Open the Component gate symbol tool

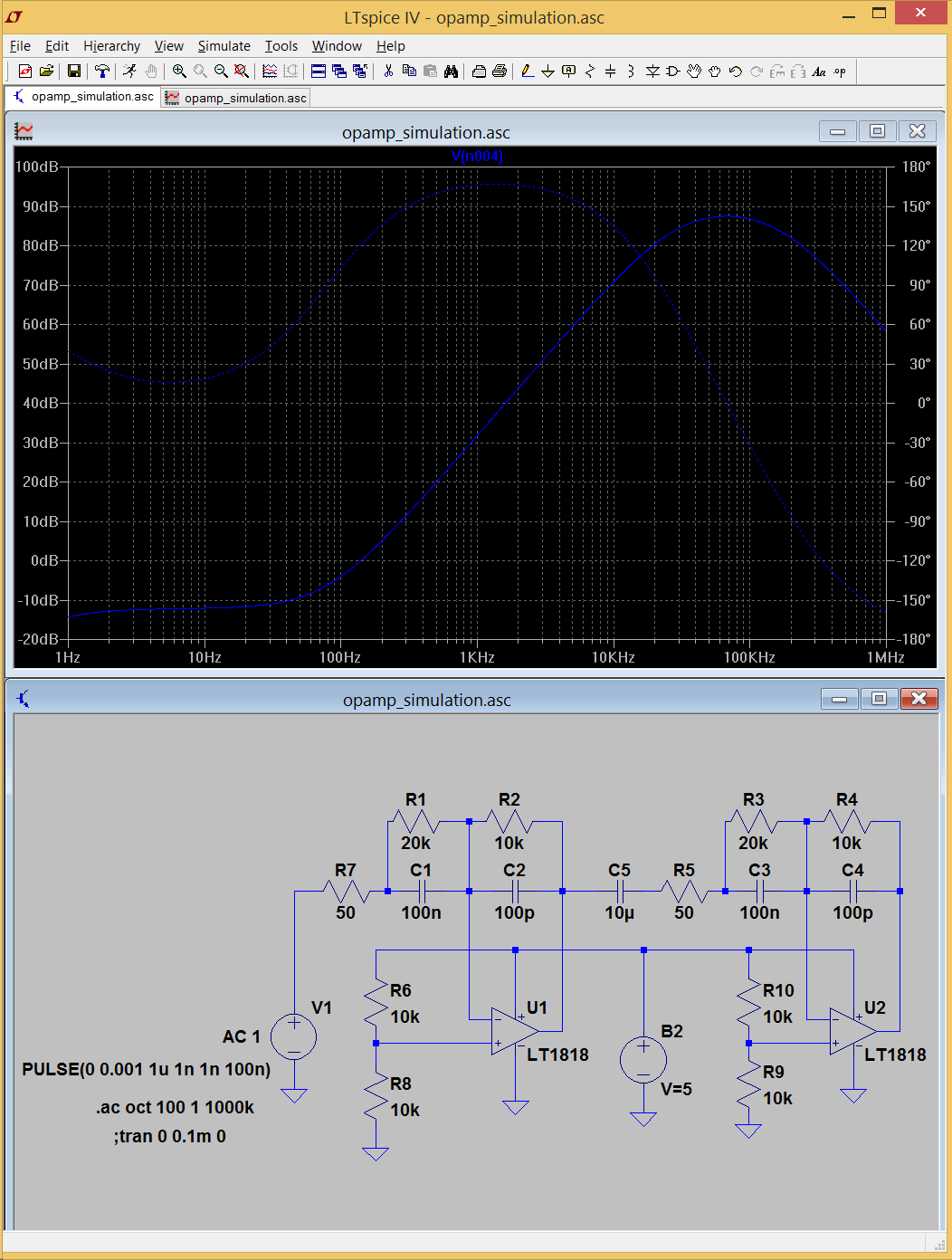(x=673, y=72)
